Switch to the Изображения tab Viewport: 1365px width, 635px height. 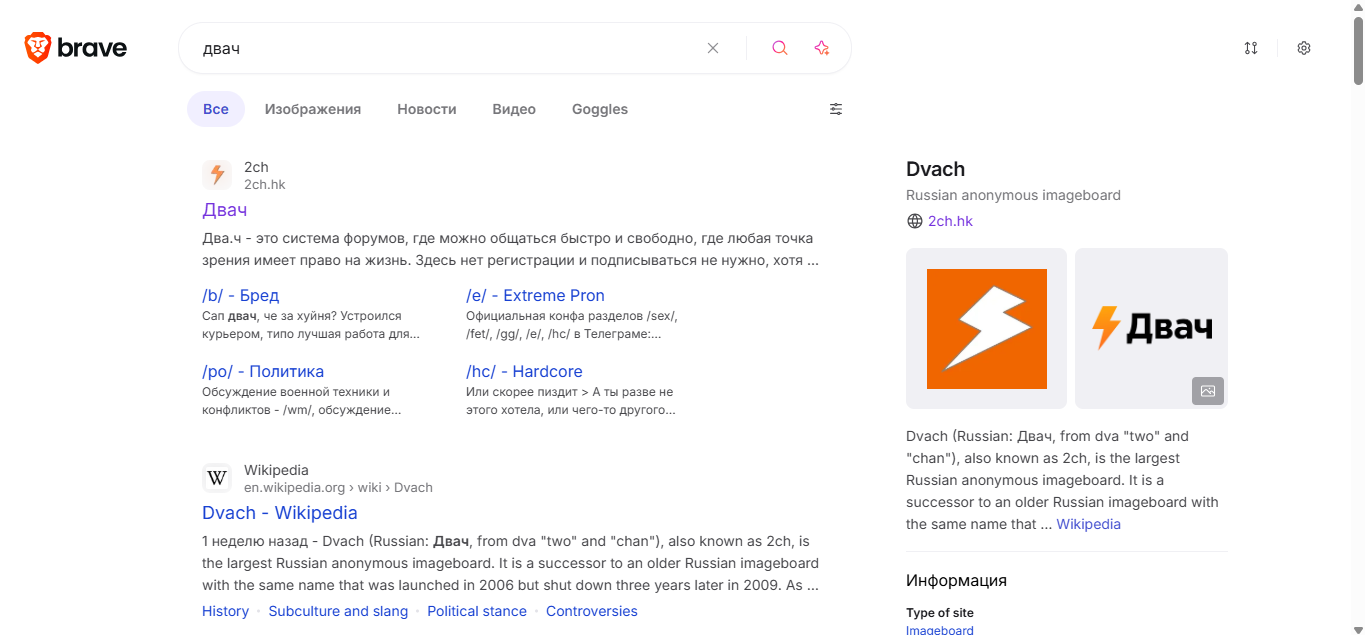[313, 109]
